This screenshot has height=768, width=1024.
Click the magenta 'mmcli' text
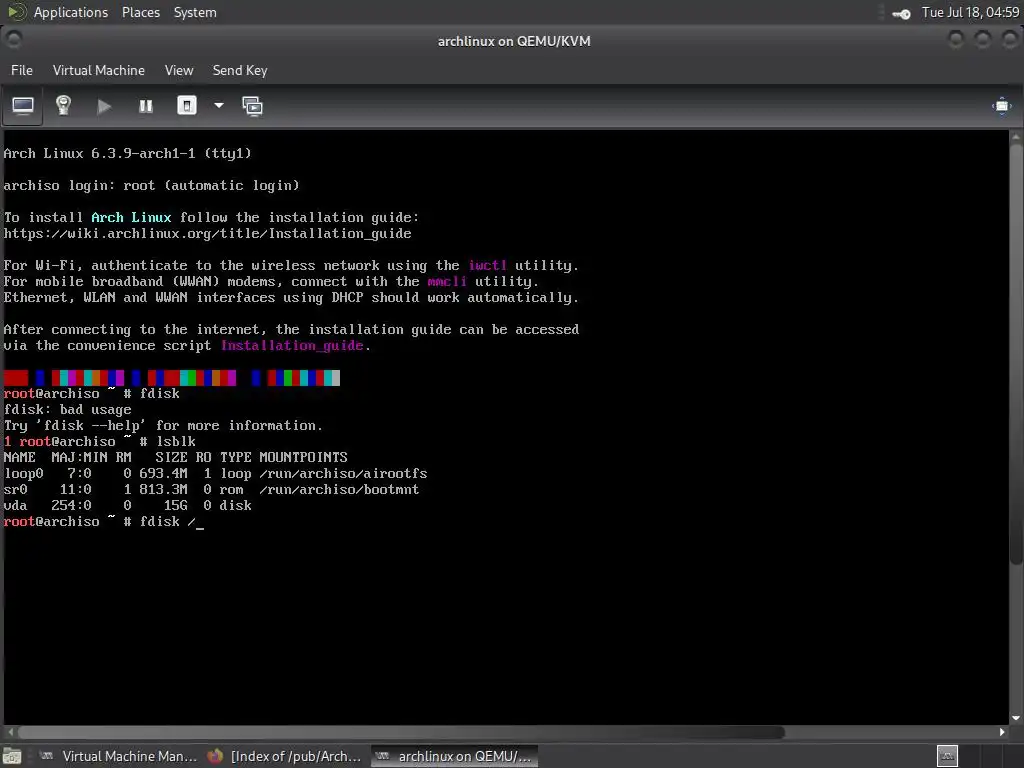tap(447, 281)
